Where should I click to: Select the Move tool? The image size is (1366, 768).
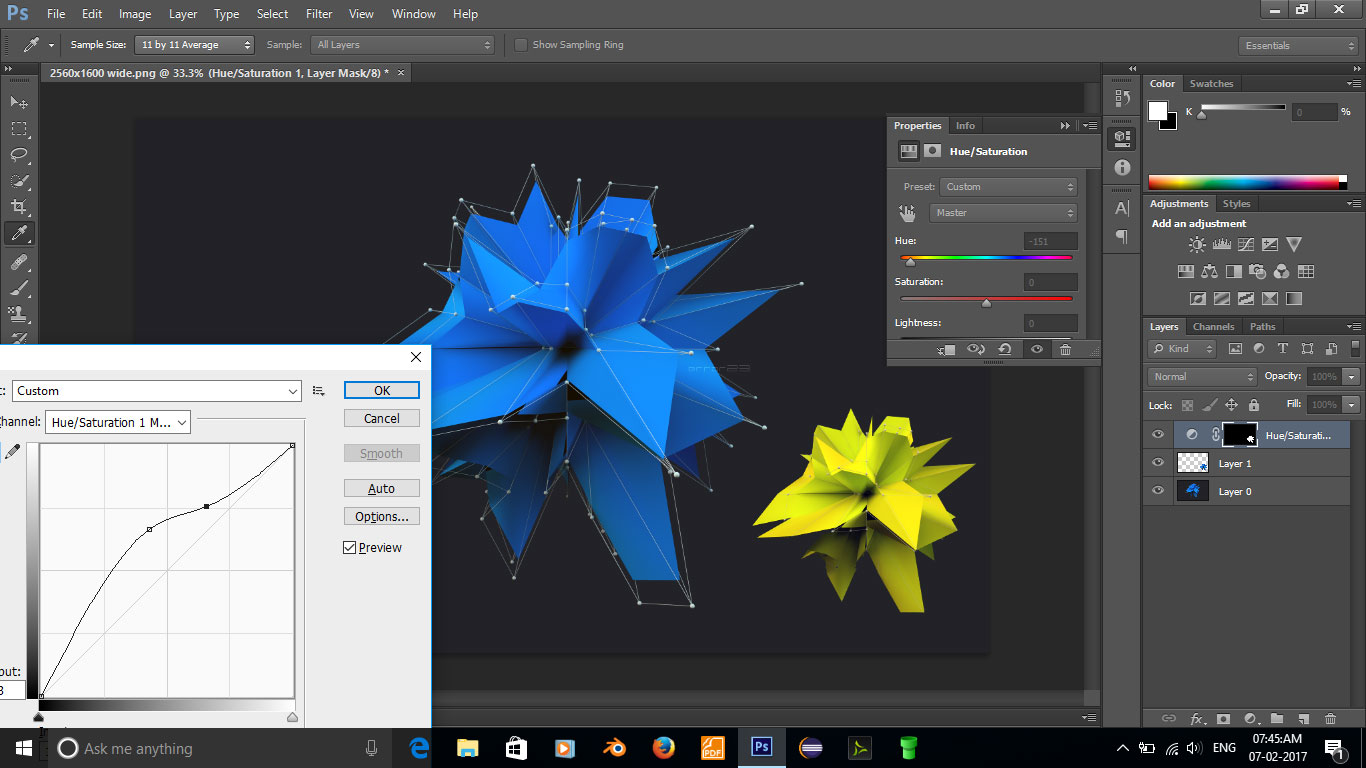tap(19, 102)
